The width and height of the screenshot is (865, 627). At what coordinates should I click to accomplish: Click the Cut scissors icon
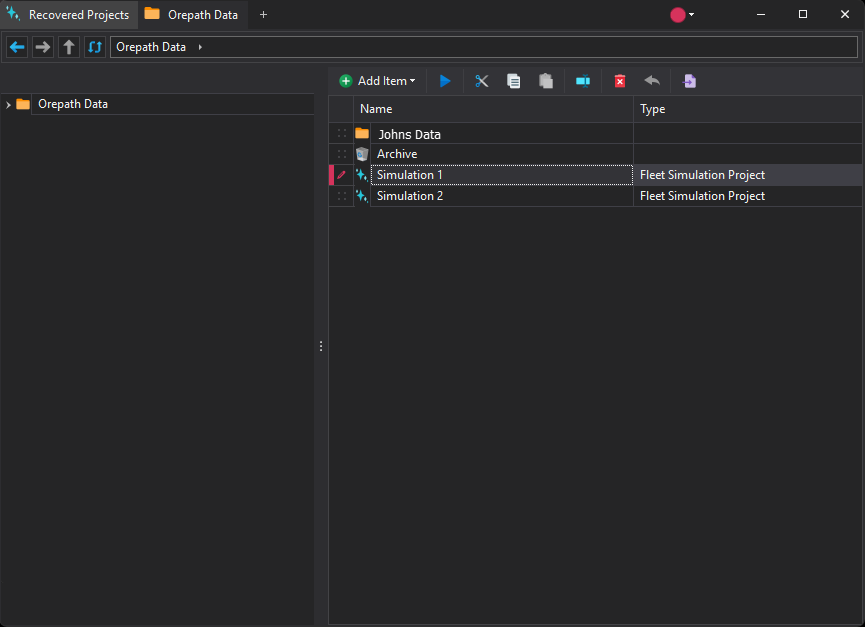(481, 81)
